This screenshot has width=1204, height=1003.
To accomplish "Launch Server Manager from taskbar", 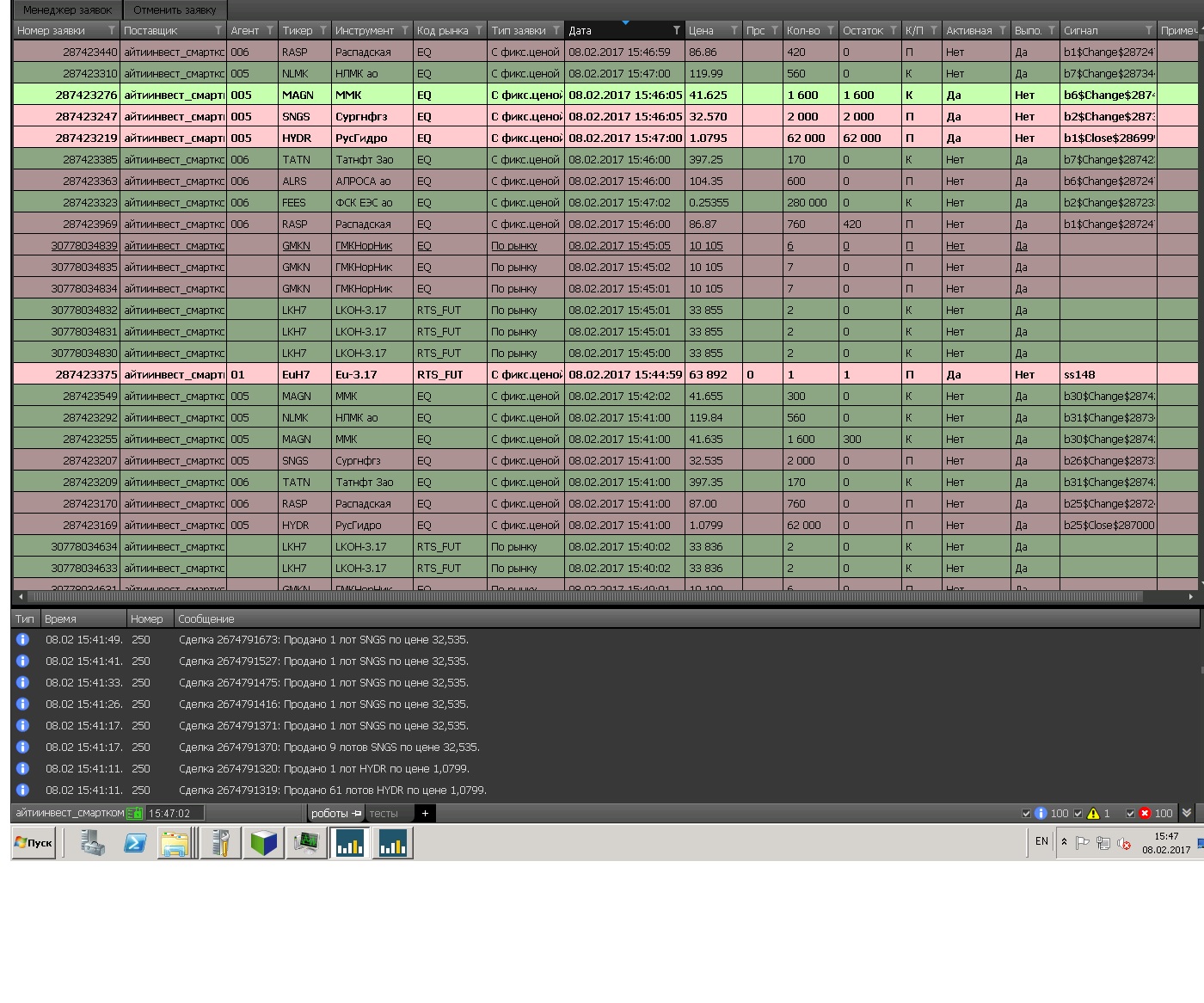I will [92, 843].
